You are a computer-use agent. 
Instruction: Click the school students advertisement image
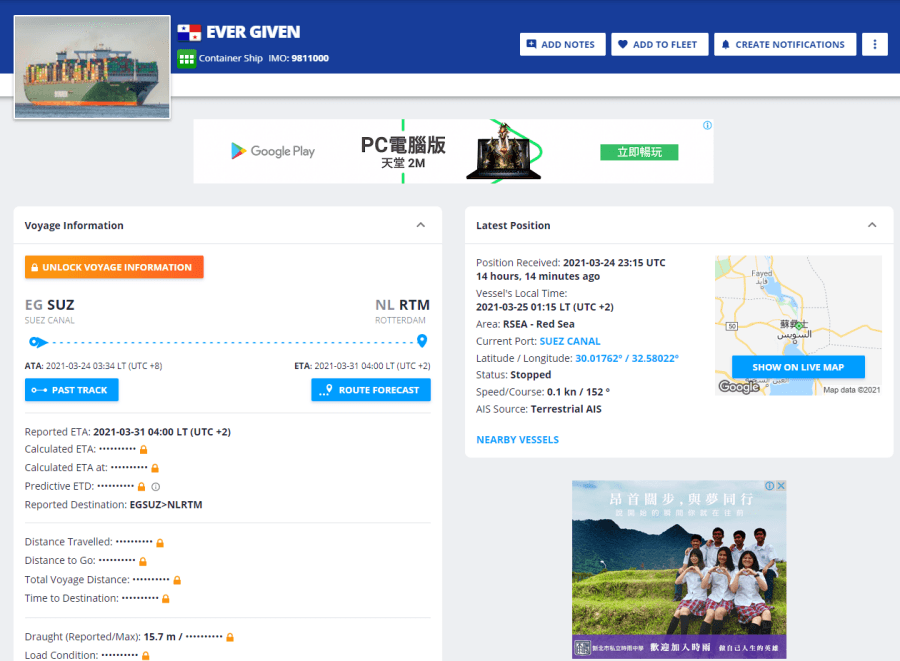pos(679,569)
